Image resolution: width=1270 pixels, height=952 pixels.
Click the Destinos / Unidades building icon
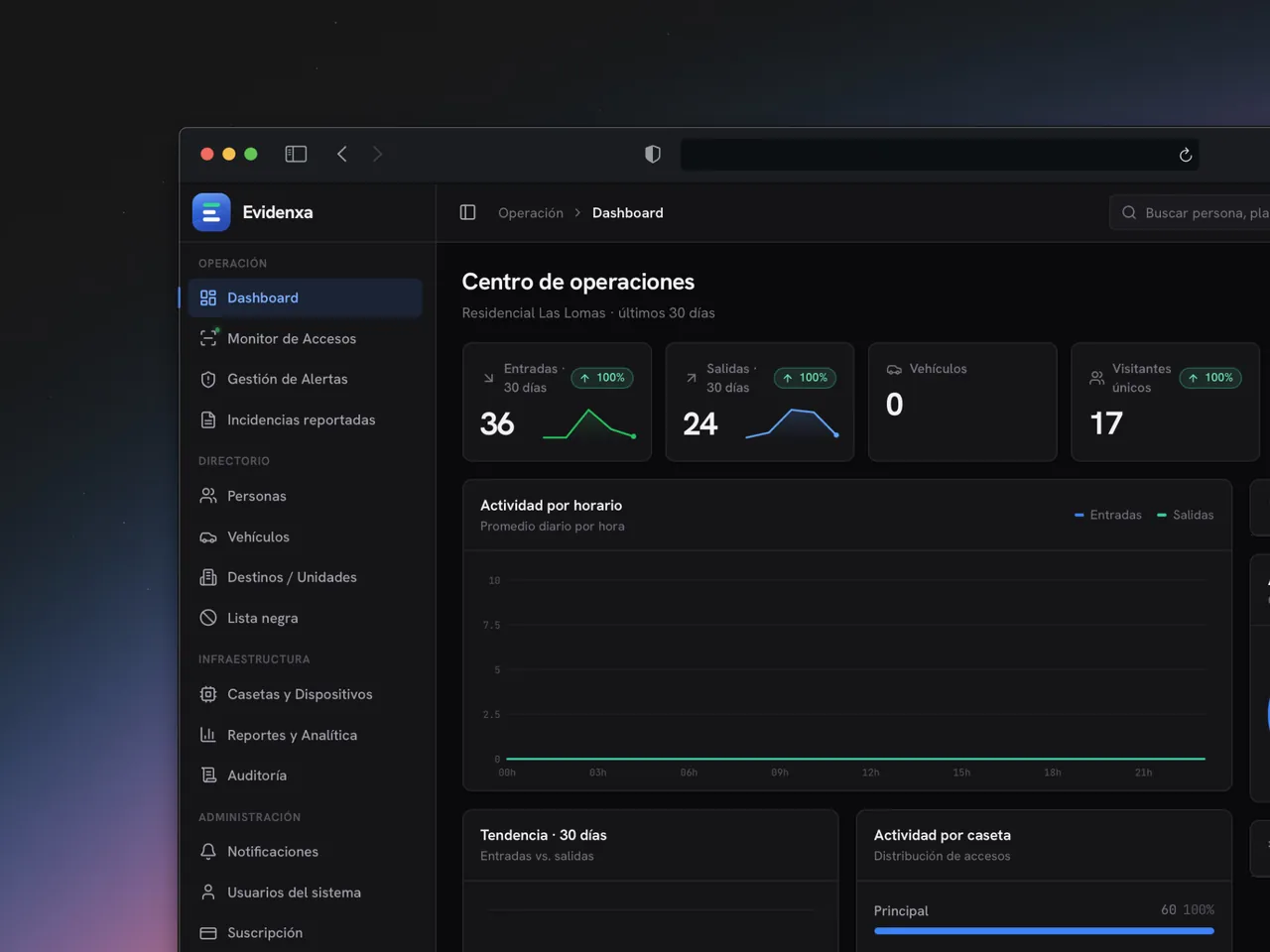pos(208,577)
